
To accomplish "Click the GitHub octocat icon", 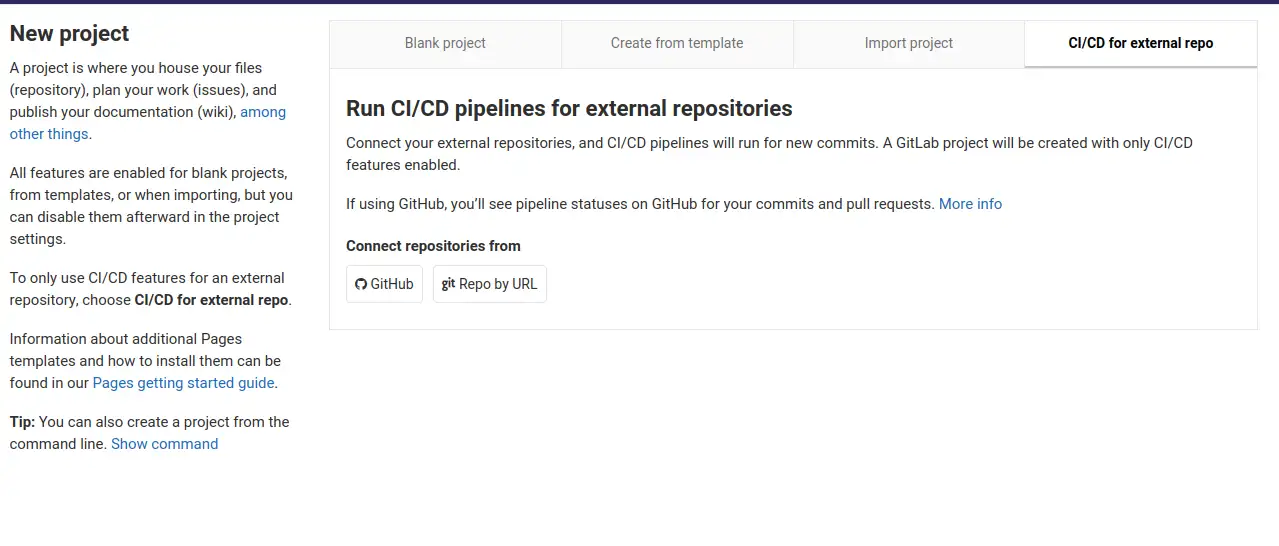I will 361,284.
